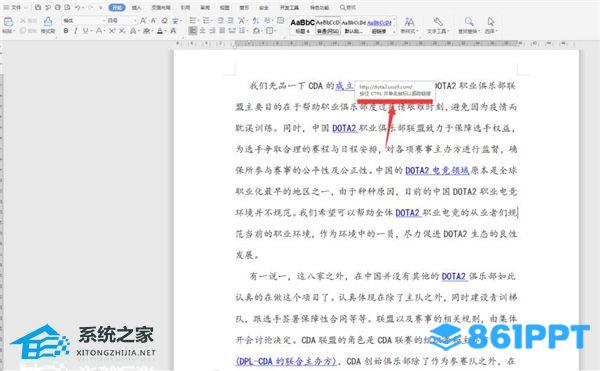The height and width of the screenshot is (371, 600).
Task: Click the DPL-CDA 的联合主办方 hyperlink
Action: click(x=286, y=361)
